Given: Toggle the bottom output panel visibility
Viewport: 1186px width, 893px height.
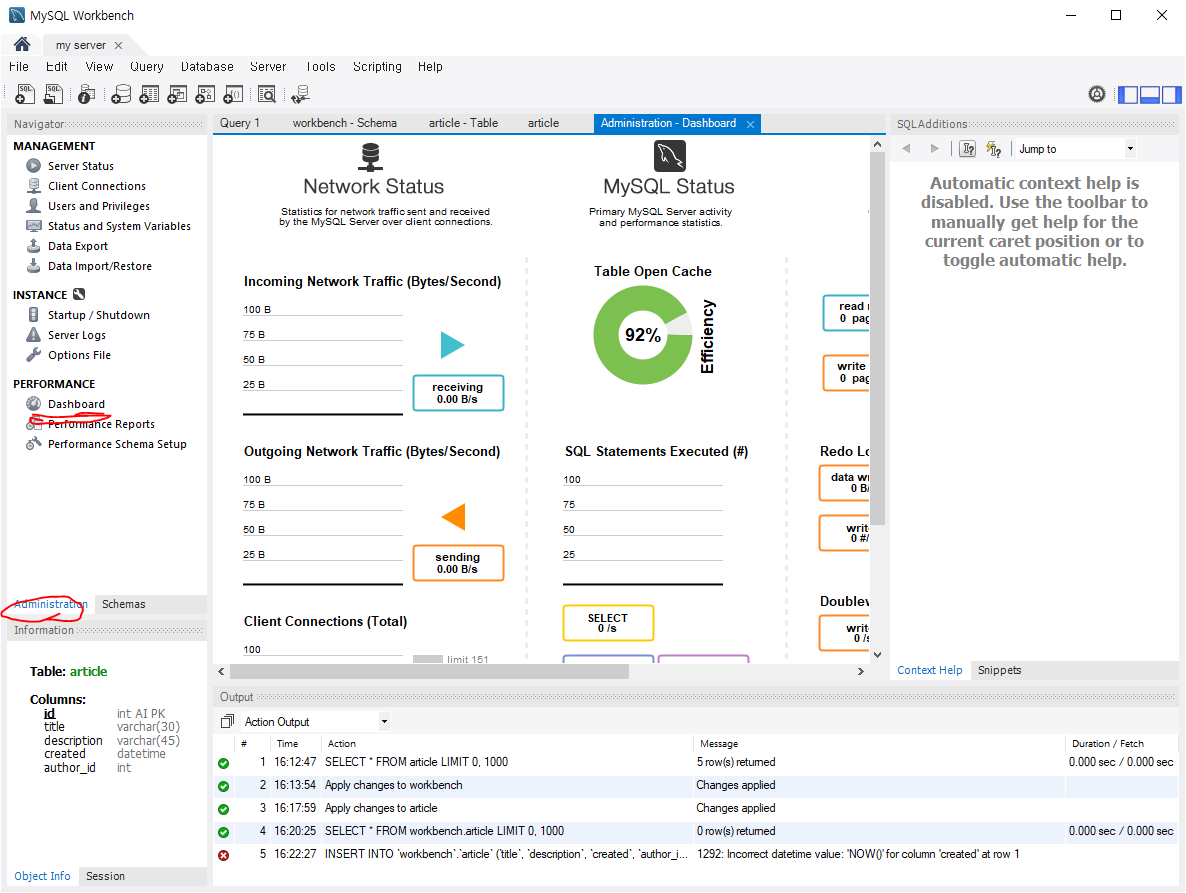Looking at the screenshot, I should (1150, 95).
